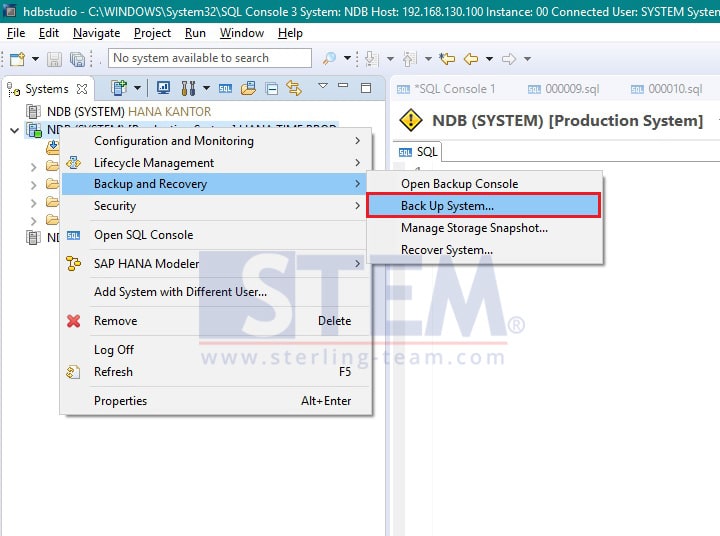720x536 pixels.
Task: Open the Project menu
Action: (152, 33)
